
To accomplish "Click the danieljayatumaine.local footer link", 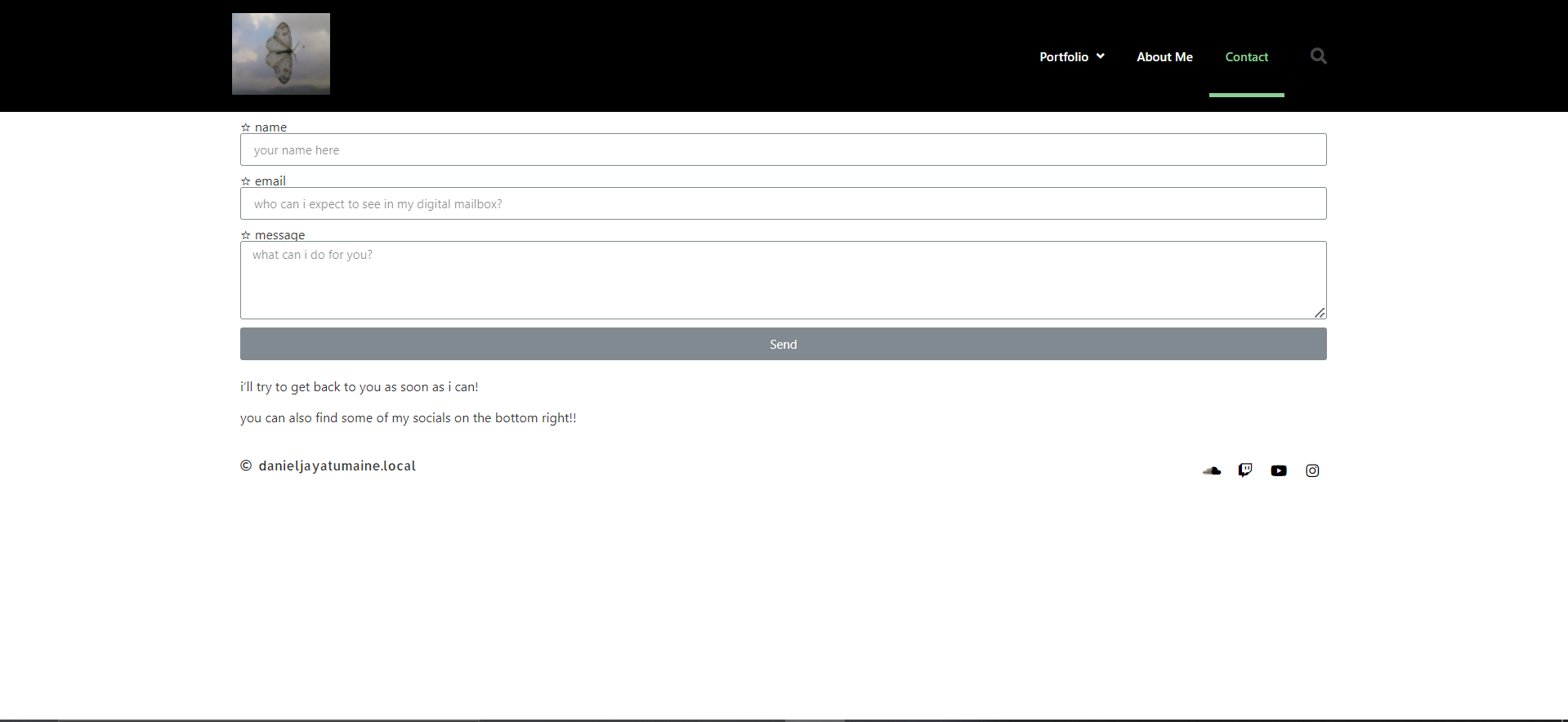I will tap(337, 466).
